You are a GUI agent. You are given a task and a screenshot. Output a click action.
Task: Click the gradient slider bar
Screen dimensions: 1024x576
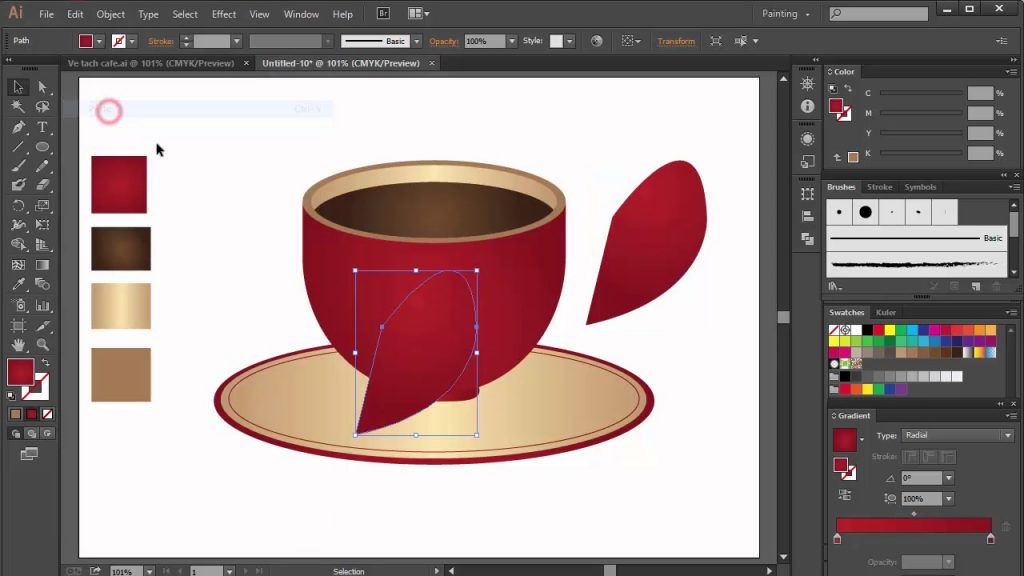tap(914, 525)
